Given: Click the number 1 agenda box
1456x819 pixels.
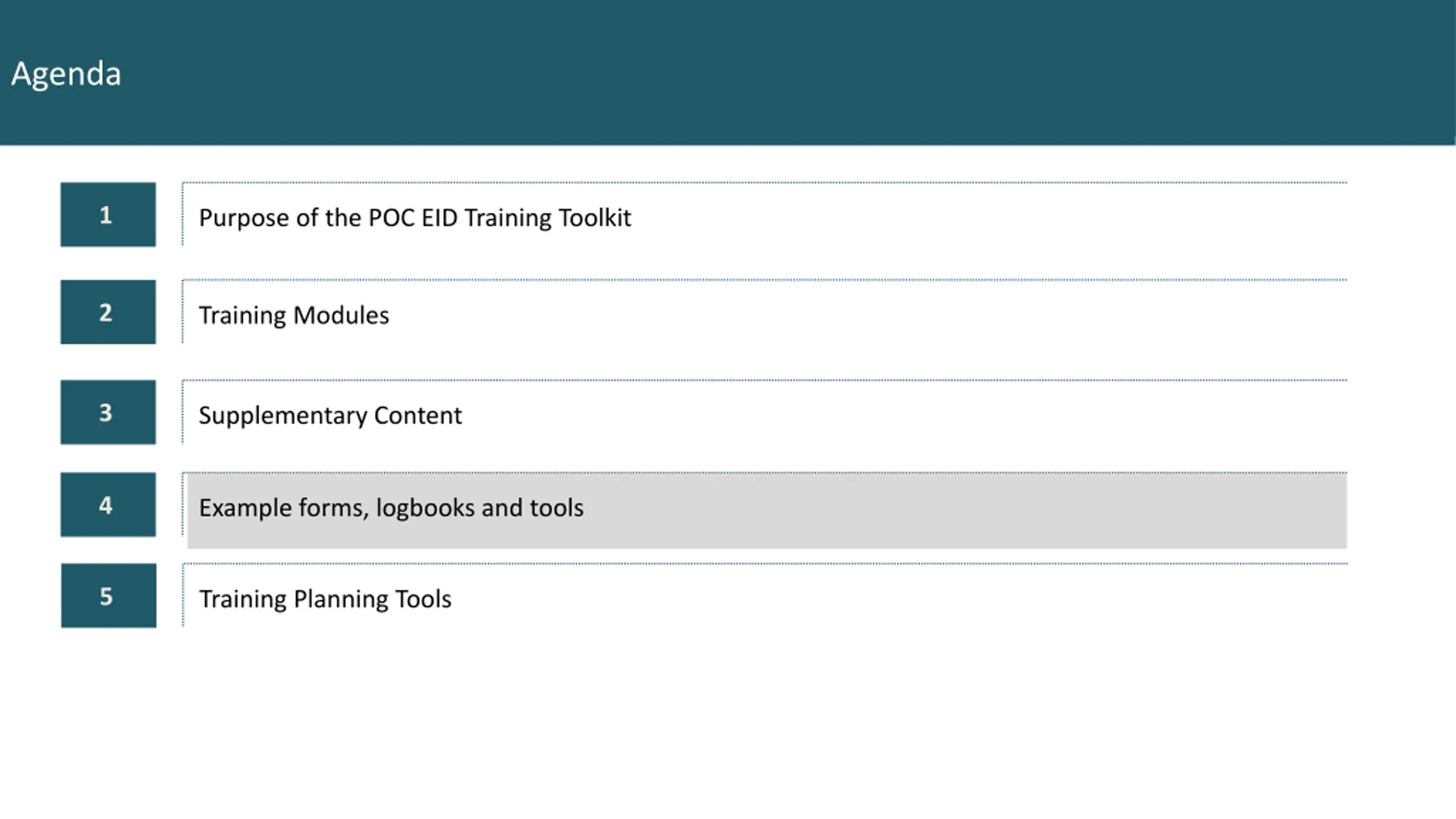Looking at the screenshot, I should (x=108, y=214).
